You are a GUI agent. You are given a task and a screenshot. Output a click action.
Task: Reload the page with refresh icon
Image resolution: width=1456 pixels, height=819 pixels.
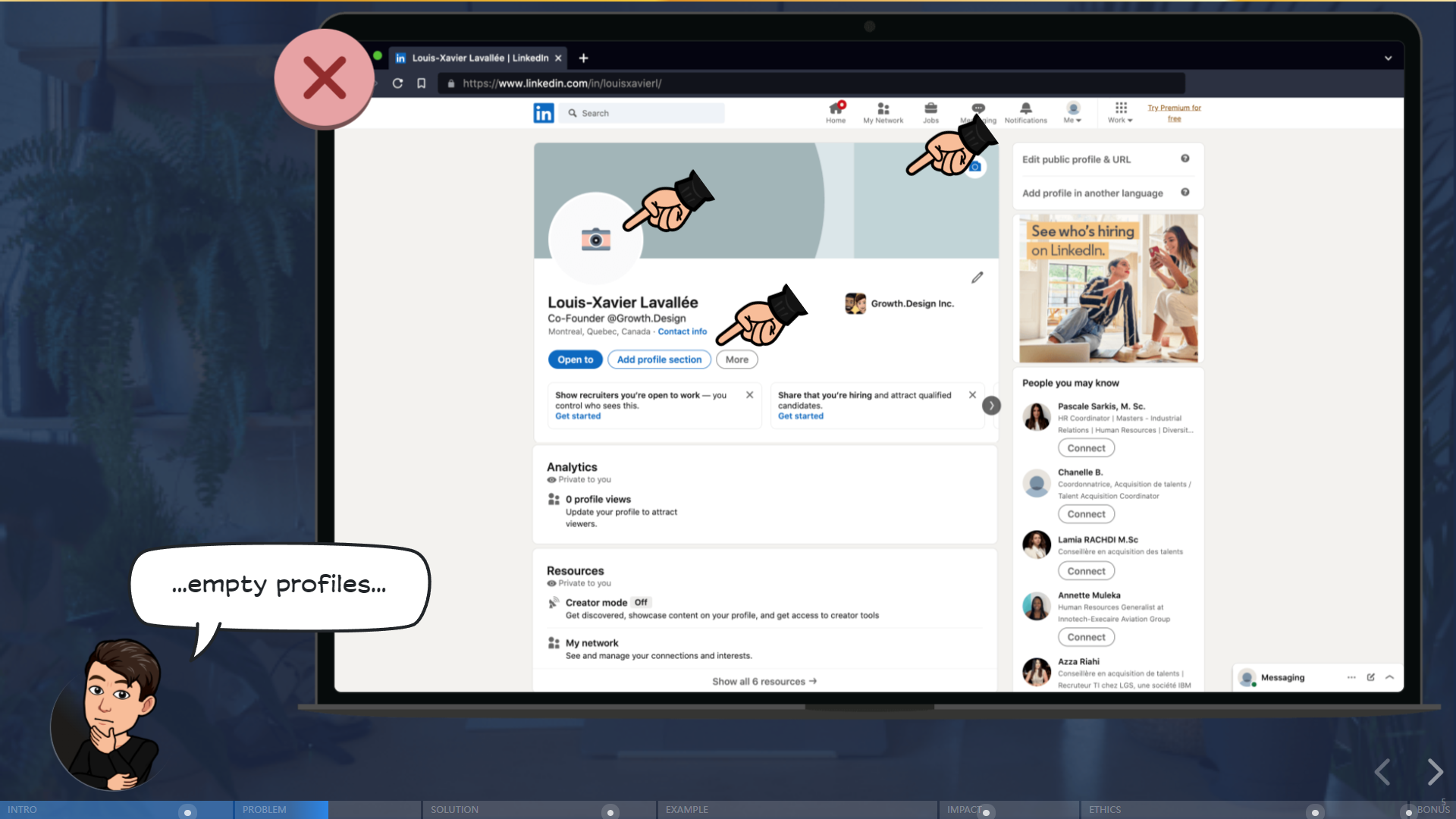[x=397, y=83]
